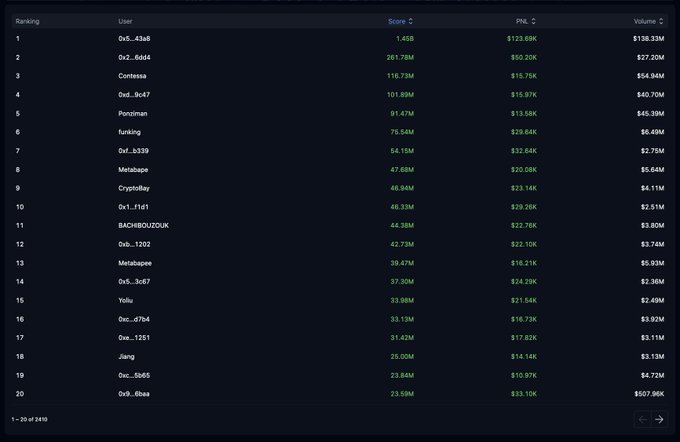Screen dimensions: 680x442
Task: Go to previous leaderboard page arrow
Action: pyautogui.click(x=643, y=419)
